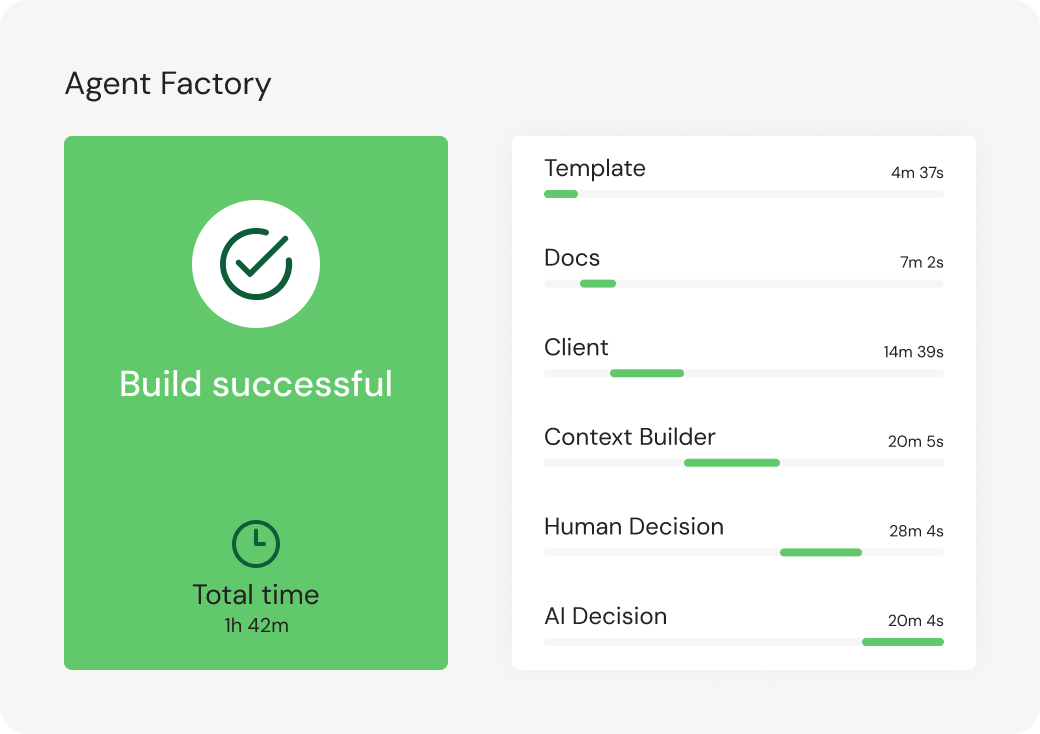Screen dimensions: 1040x734
Task: Click the total time clock icon
Action: click(256, 544)
